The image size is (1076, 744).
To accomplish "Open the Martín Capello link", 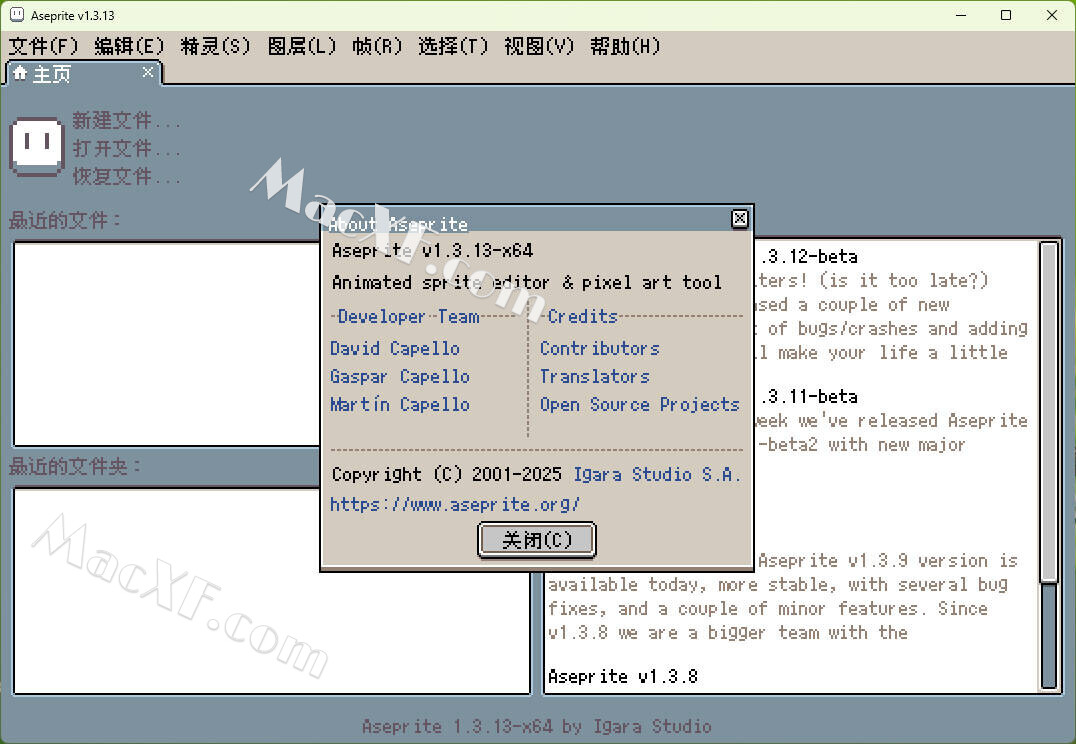I will (x=400, y=404).
